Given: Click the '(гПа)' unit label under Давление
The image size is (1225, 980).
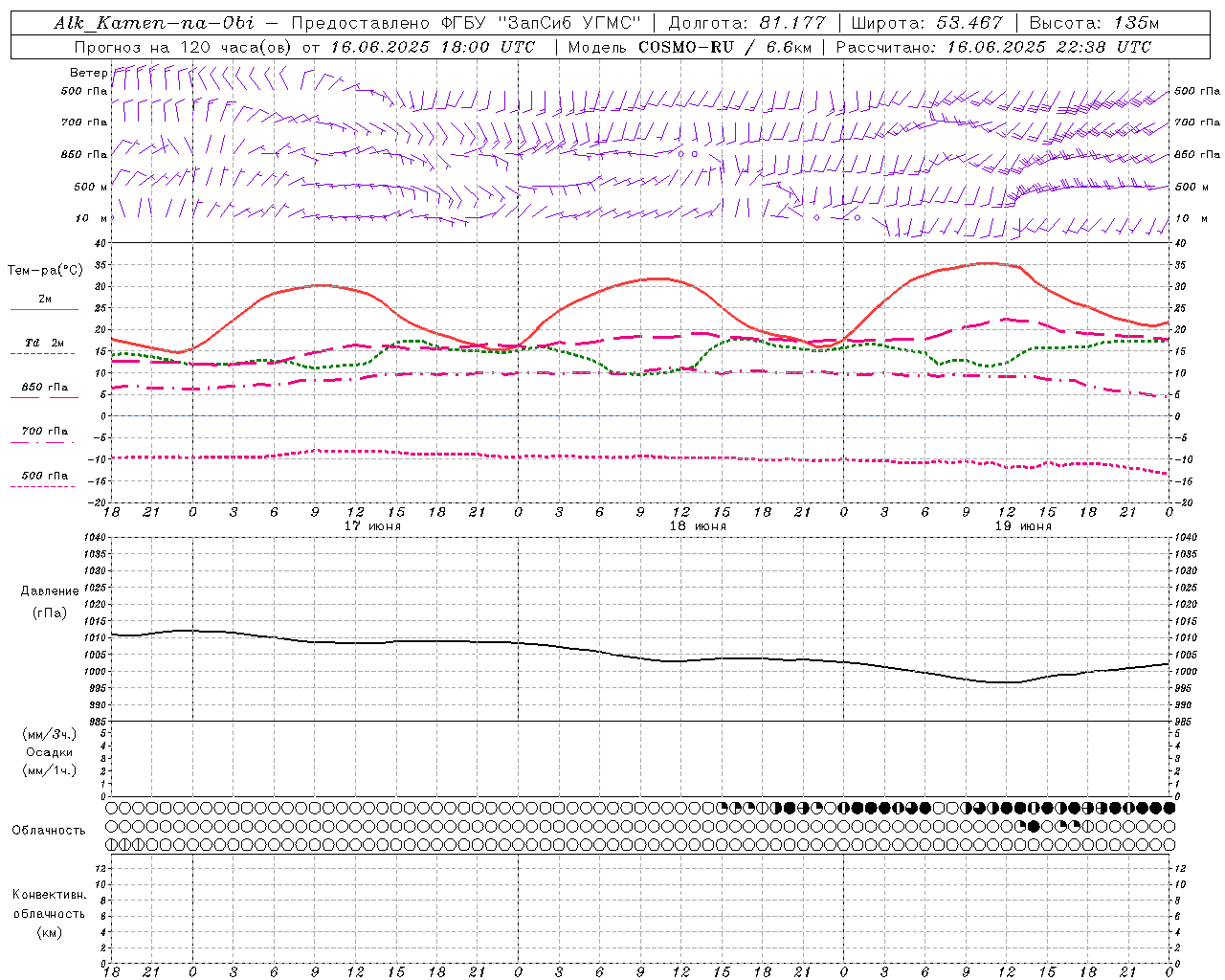Looking at the screenshot, I should 50,612.
